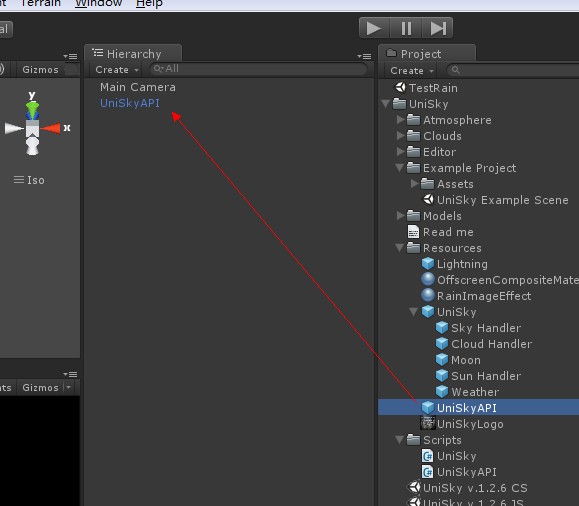Select the UniSkyAPI C# script icon

coord(427,472)
